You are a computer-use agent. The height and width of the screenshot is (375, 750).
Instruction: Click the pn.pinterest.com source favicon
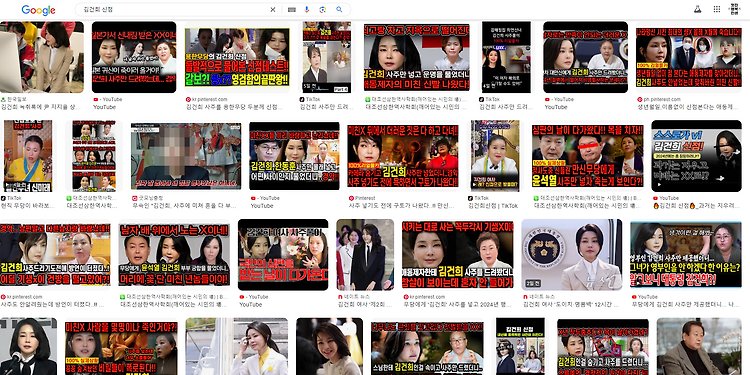[640, 99]
